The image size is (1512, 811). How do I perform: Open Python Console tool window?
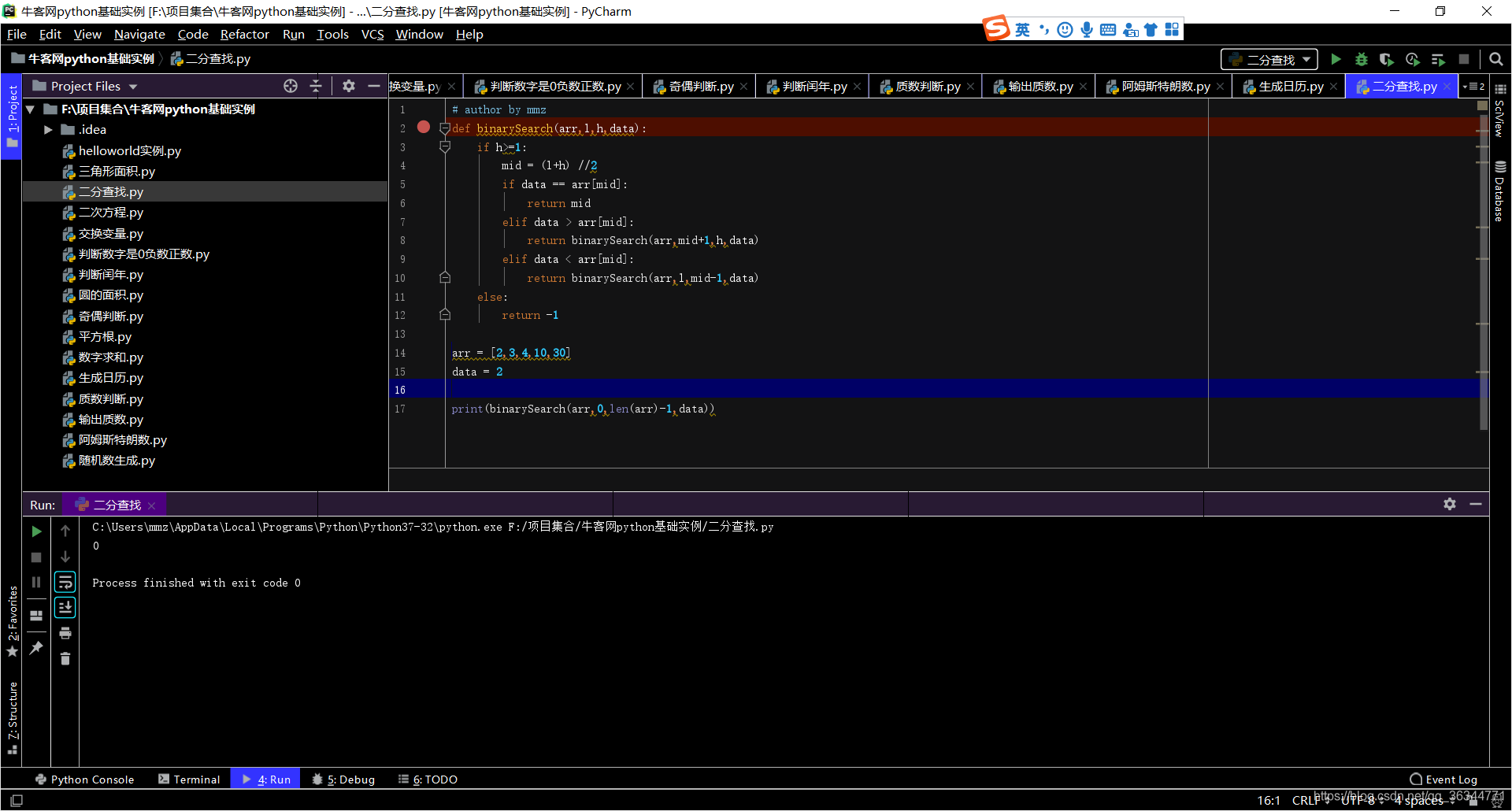(x=84, y=780)
